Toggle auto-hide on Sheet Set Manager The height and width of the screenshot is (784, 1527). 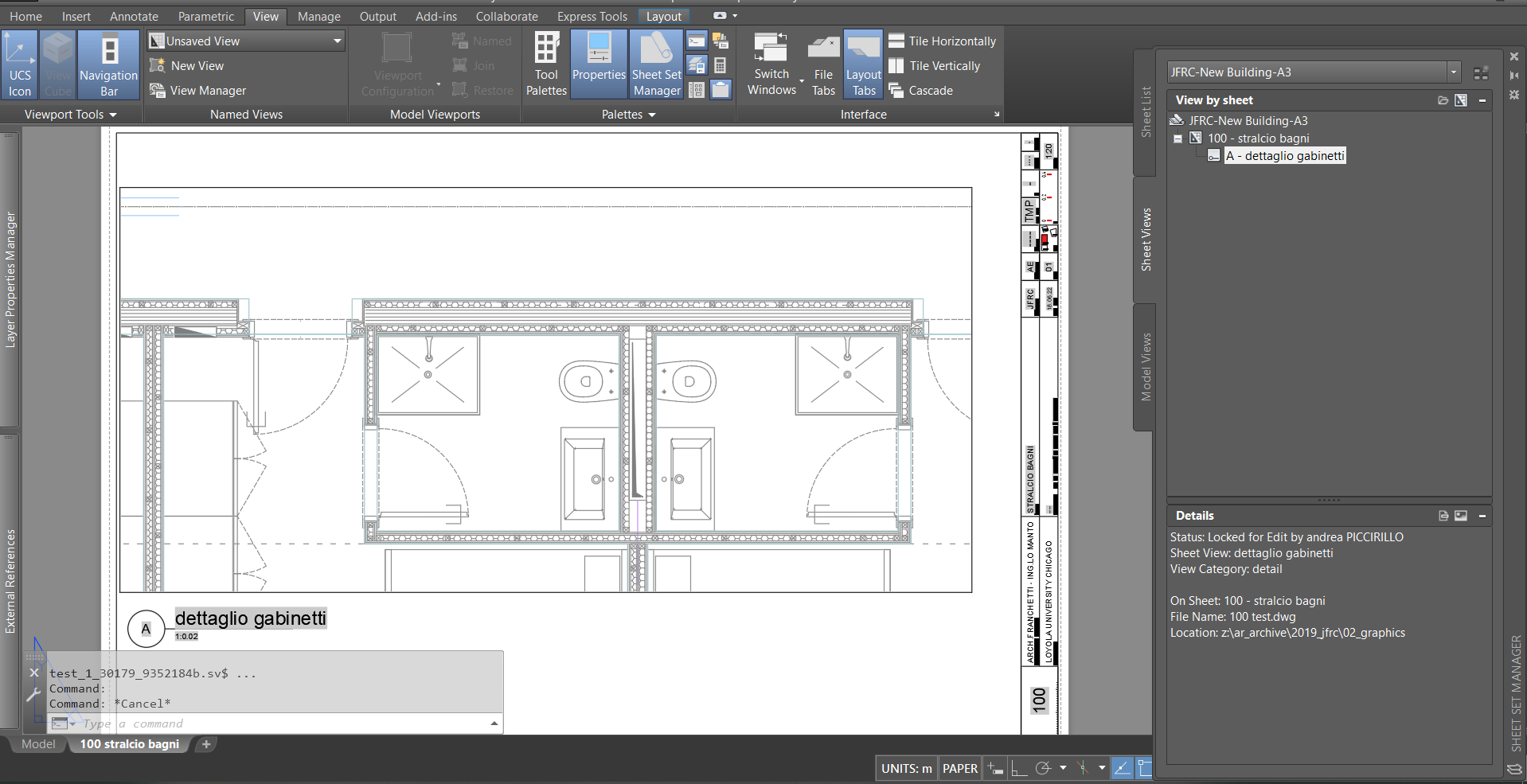tap(1514, 76)
